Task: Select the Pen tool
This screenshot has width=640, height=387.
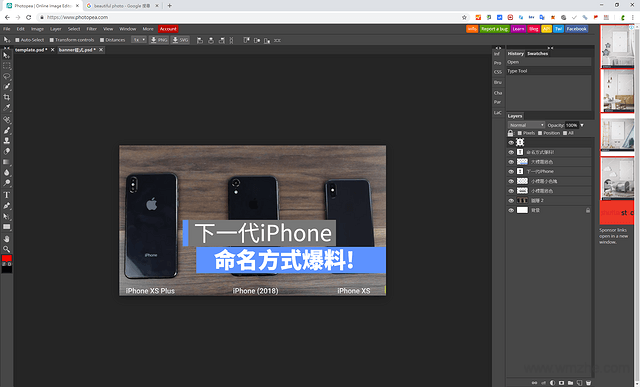Action: point(7,206)
